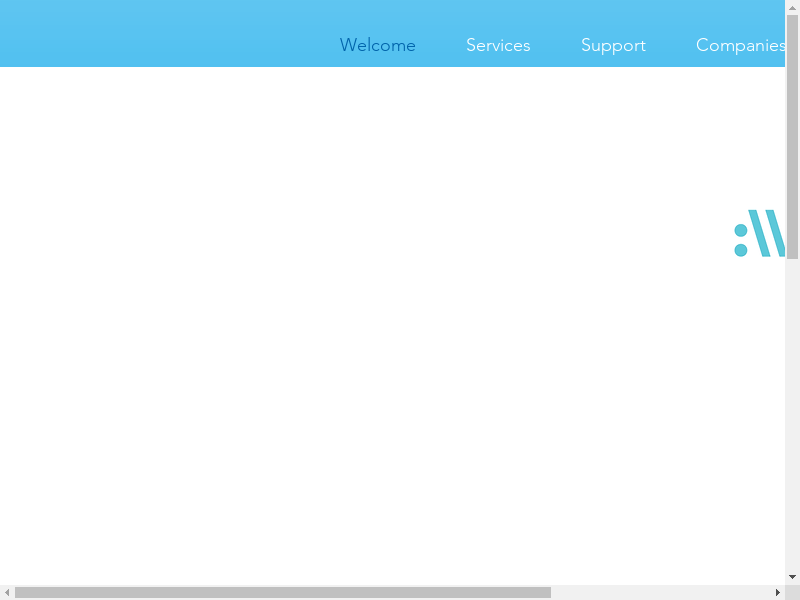The width and height of the screenshot is (800, 600).
Task: Click the corner box between both scrollbars
Action: pos(792,592)
